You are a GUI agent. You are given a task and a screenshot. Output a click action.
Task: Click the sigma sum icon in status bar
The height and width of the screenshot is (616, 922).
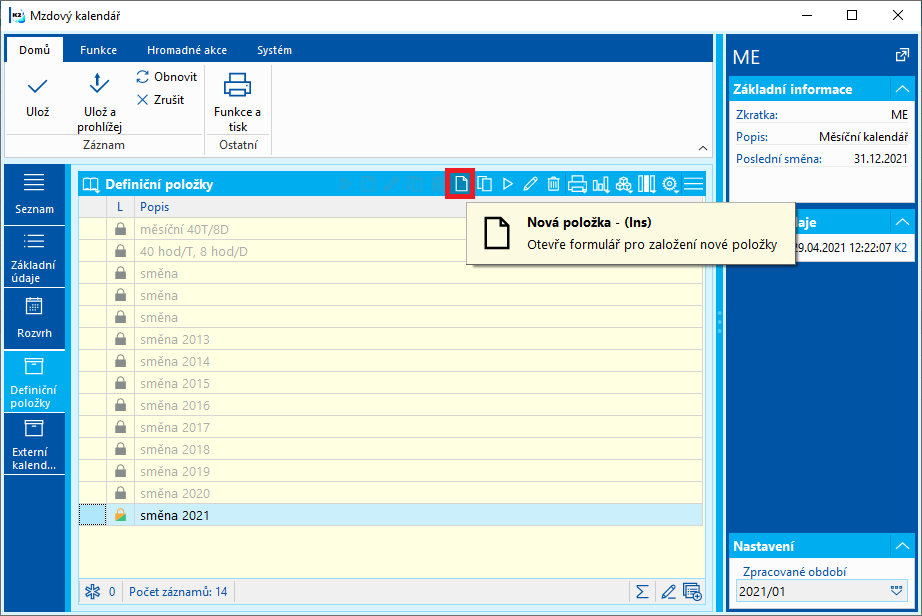(642, 592)
